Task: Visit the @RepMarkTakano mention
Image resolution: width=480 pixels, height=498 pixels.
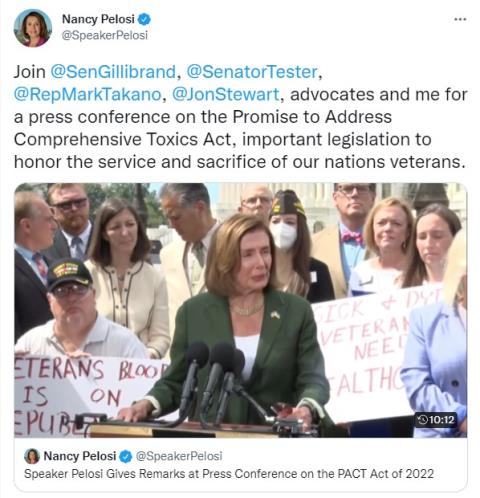Action: pos(87,94)
